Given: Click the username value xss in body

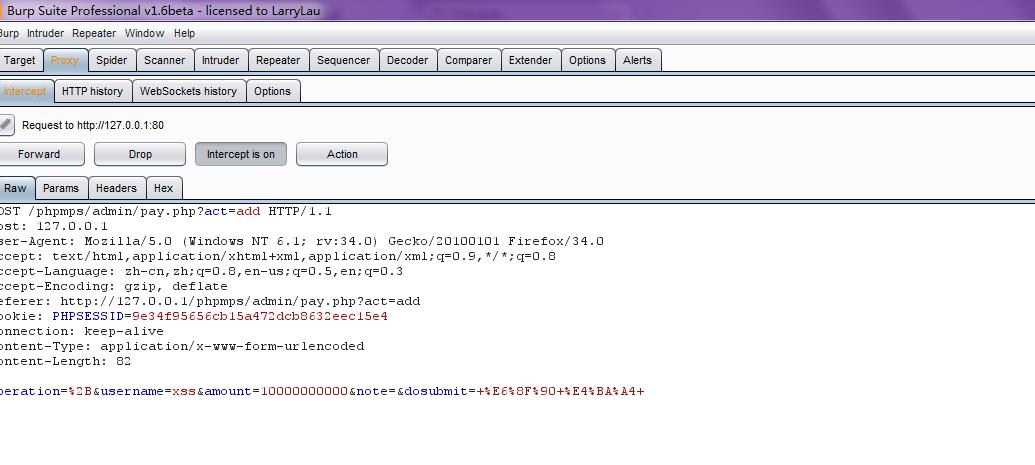Looking at the screenshot, I should tap(184, 392).
